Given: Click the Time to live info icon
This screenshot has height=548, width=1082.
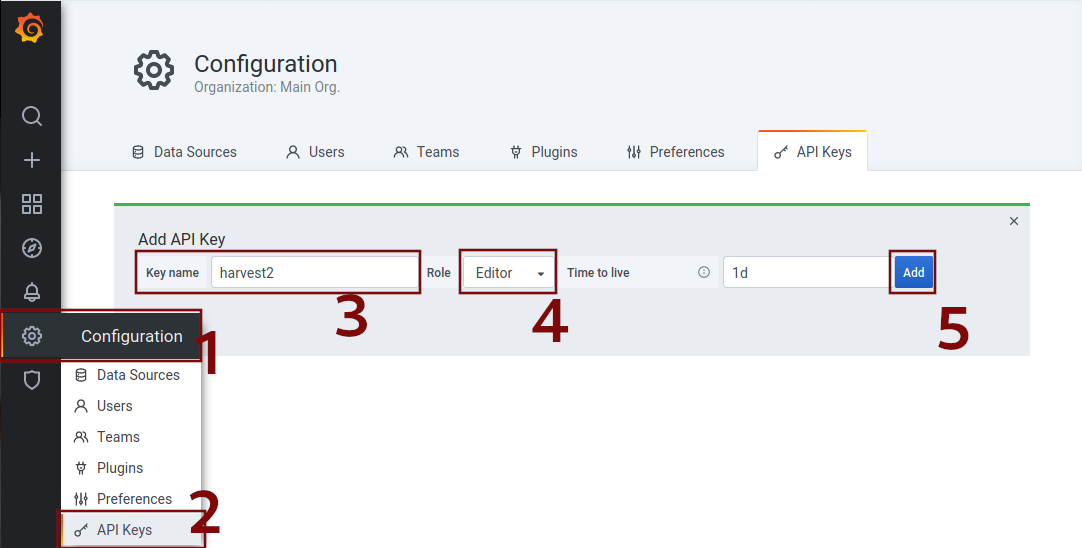Looking at the screenshot, I should click(704, 272).
